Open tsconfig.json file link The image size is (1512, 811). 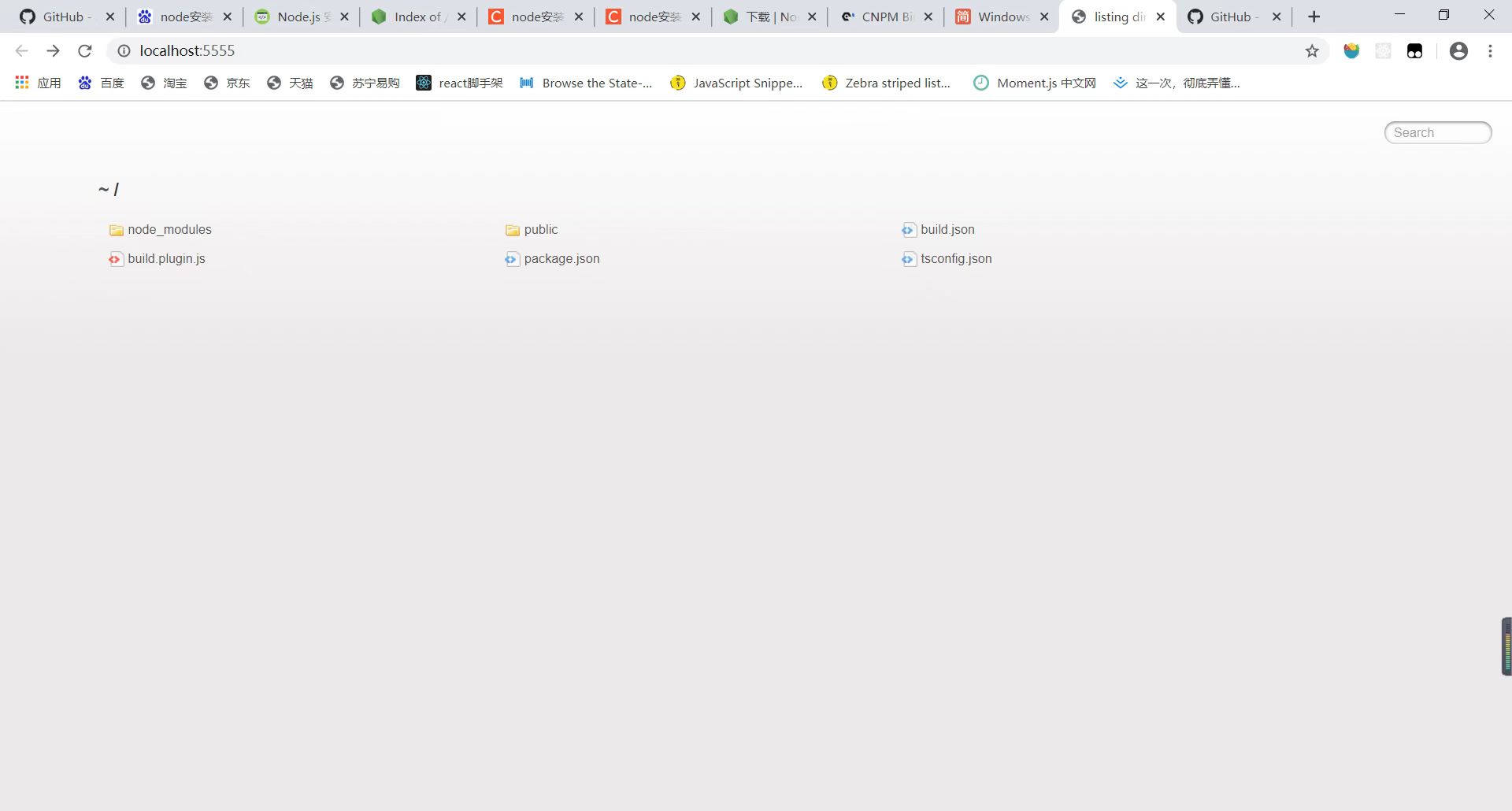956,259
